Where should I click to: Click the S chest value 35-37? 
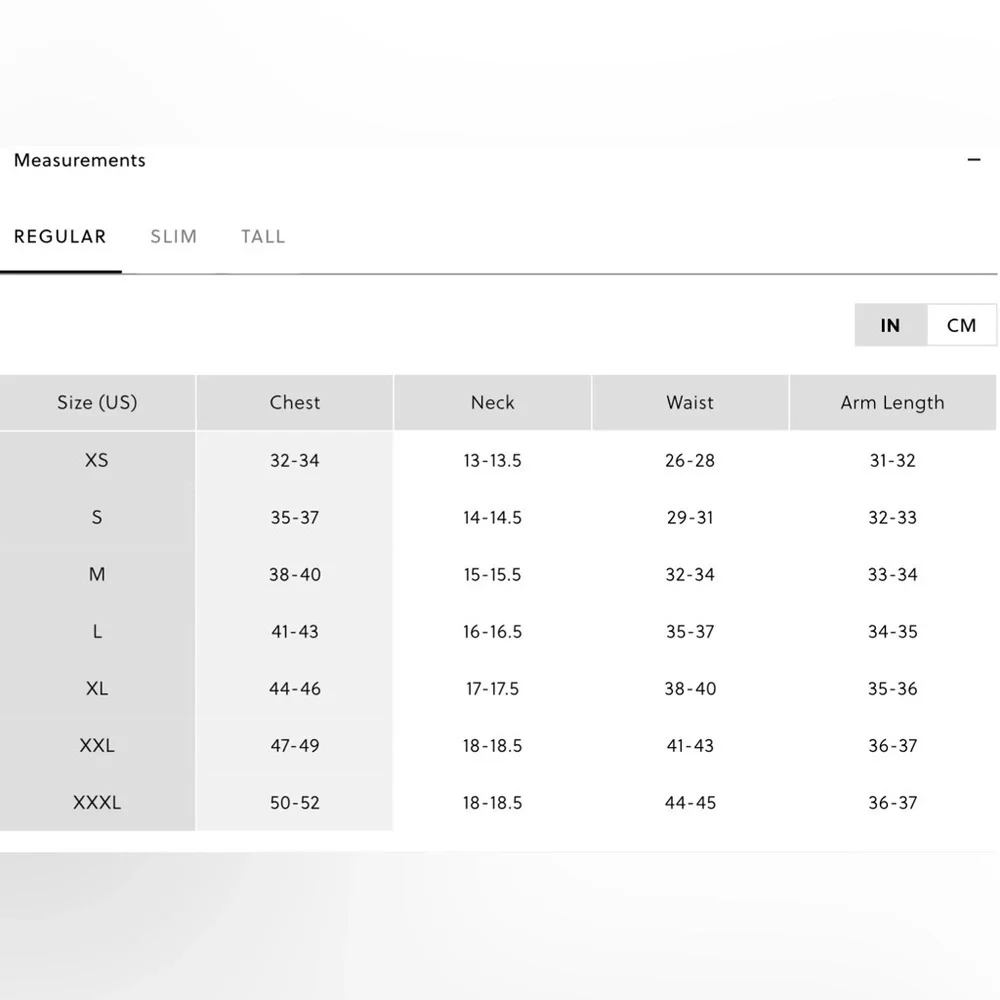pyautogui.click(x=295, y=517)
